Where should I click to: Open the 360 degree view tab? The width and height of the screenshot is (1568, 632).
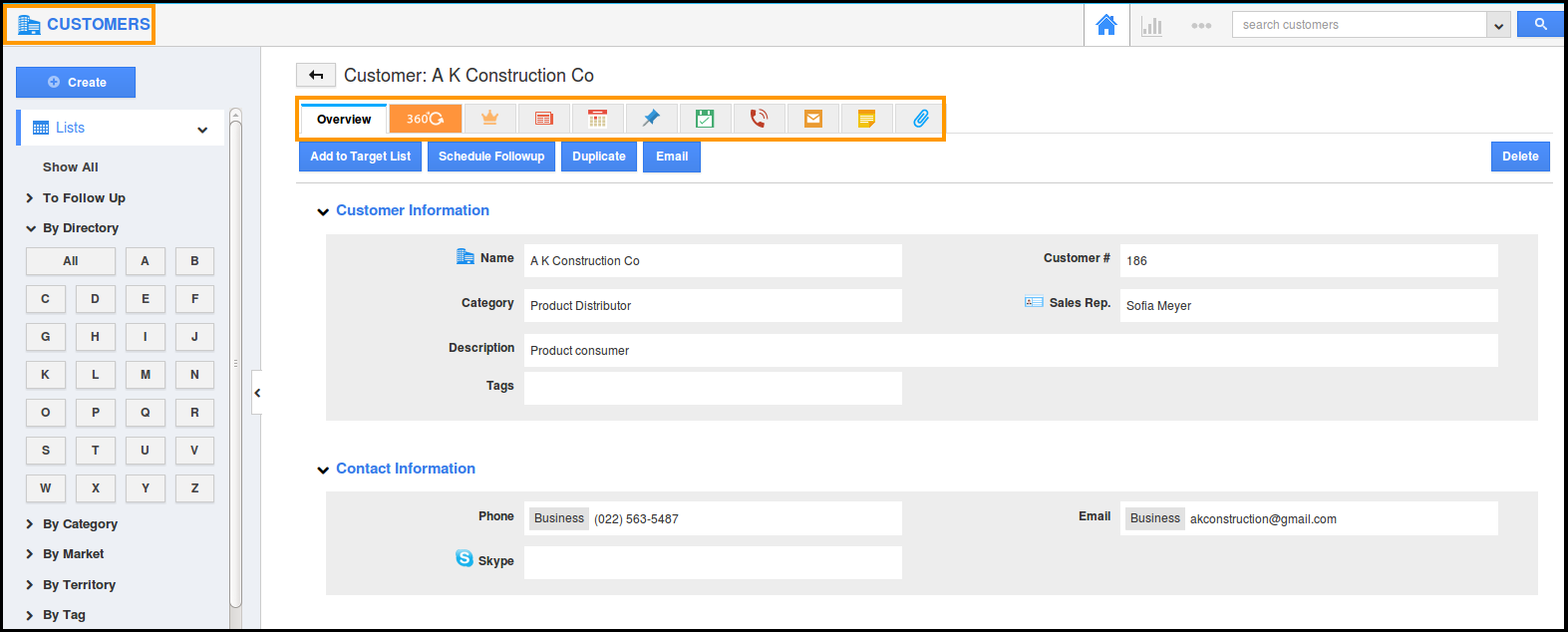[425, 119]
